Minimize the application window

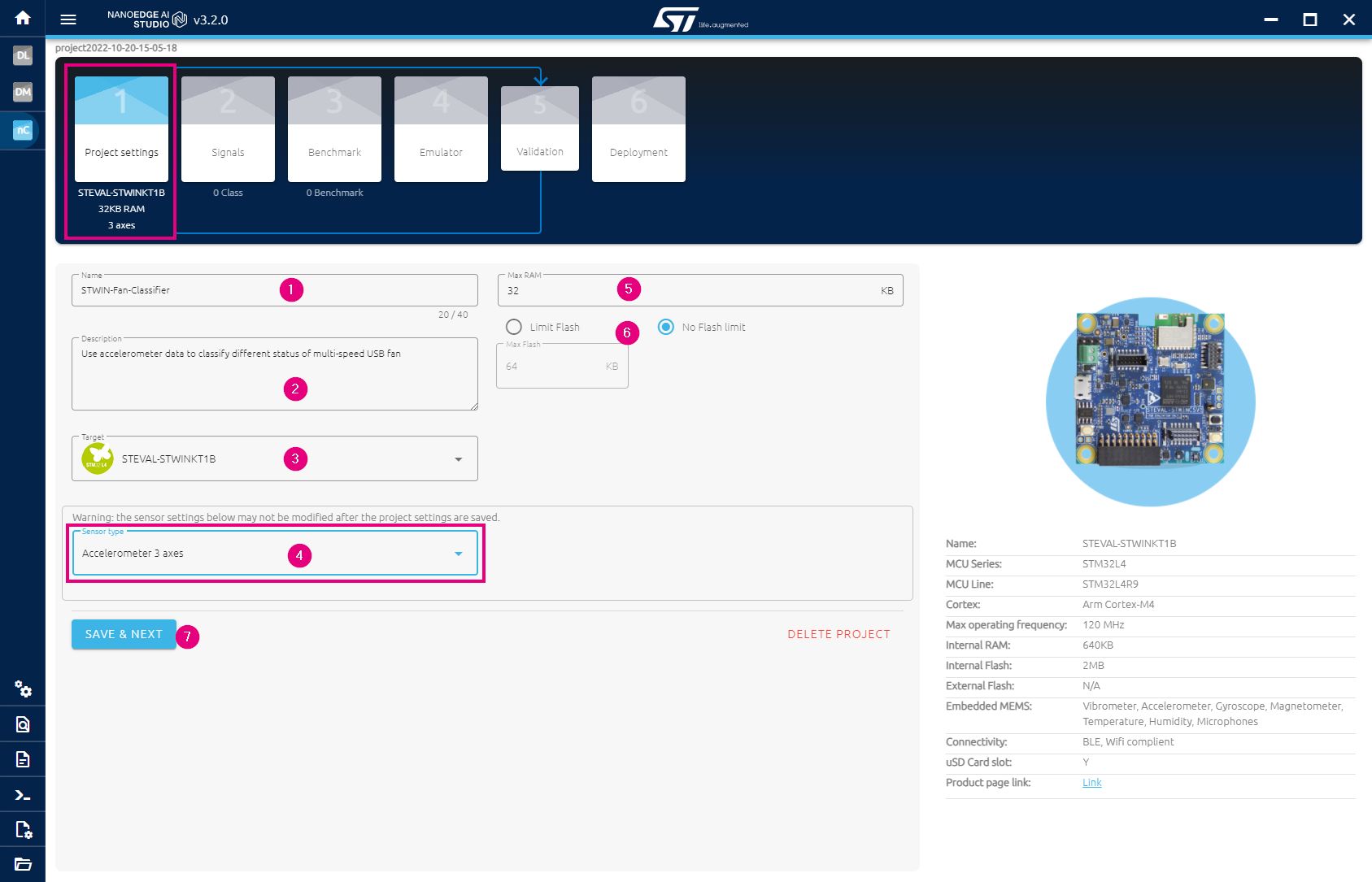[x=1271, y=20]
